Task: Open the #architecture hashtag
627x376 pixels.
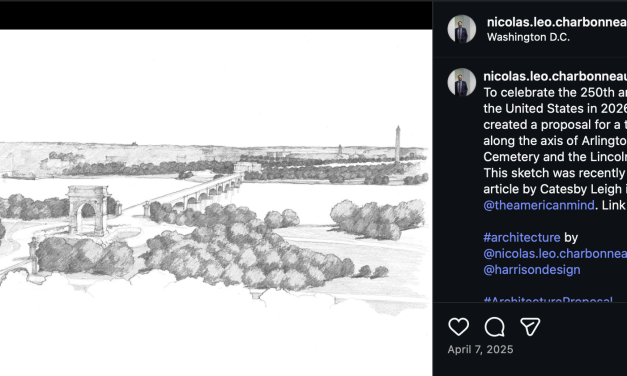Action: point(521,238)
